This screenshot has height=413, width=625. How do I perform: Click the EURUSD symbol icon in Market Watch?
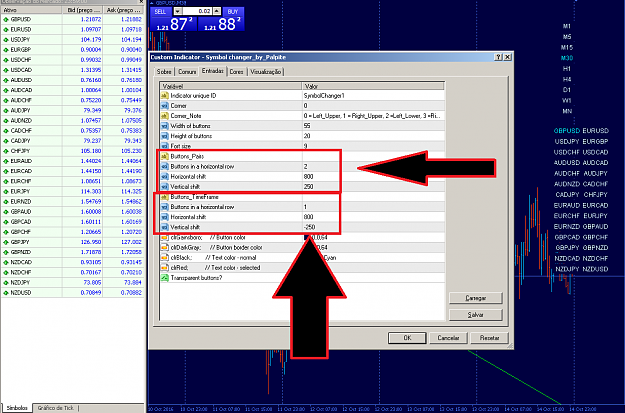click(6, 30)
